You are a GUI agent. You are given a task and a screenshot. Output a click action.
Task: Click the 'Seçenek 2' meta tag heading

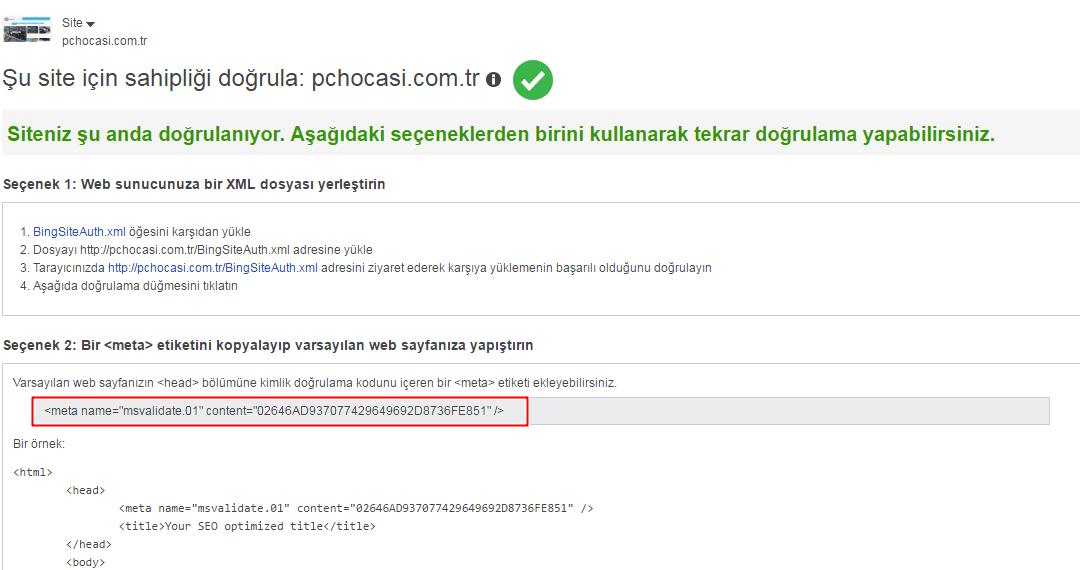click(x=268, y=345)
